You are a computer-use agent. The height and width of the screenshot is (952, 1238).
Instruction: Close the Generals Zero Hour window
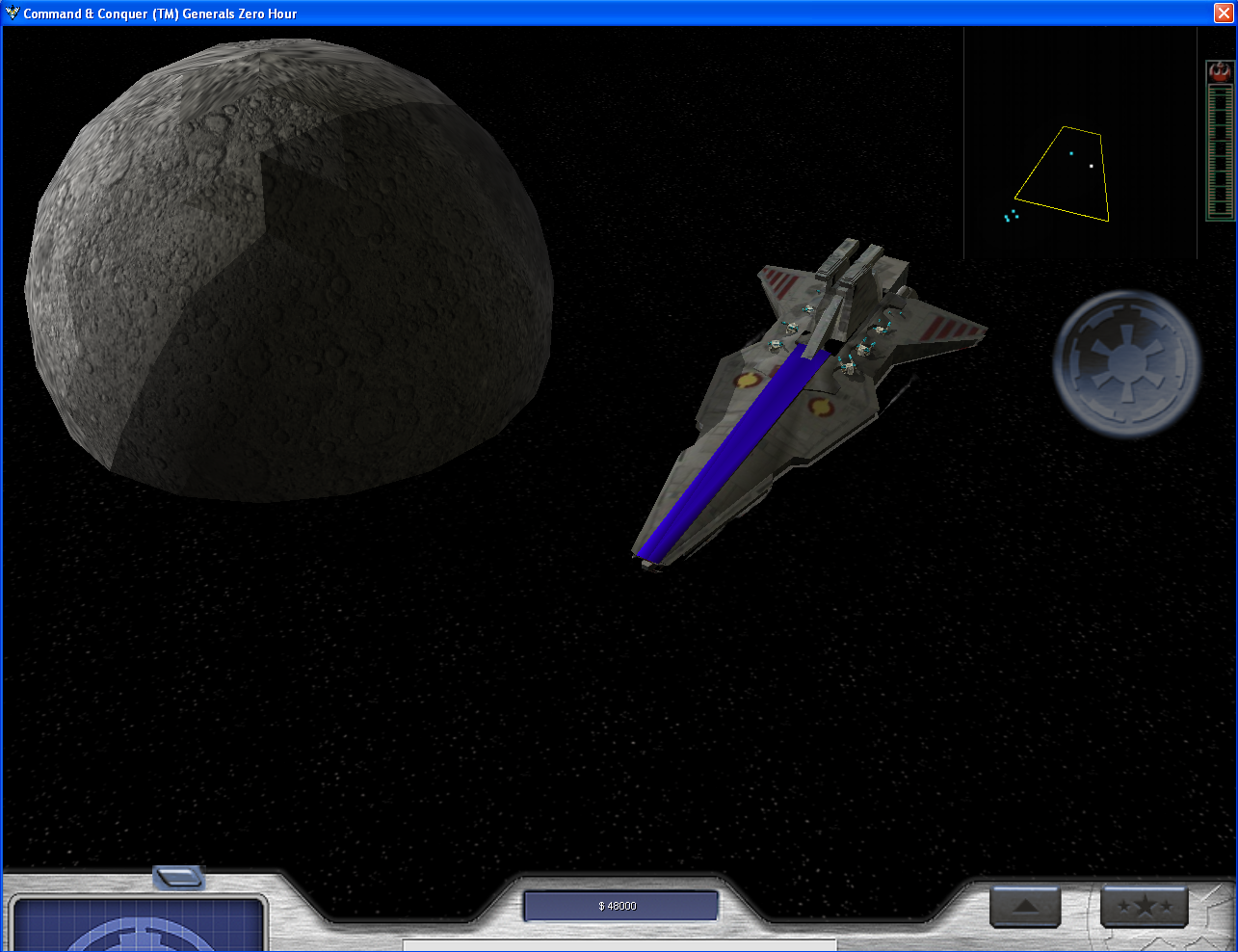click(1223, 13)
